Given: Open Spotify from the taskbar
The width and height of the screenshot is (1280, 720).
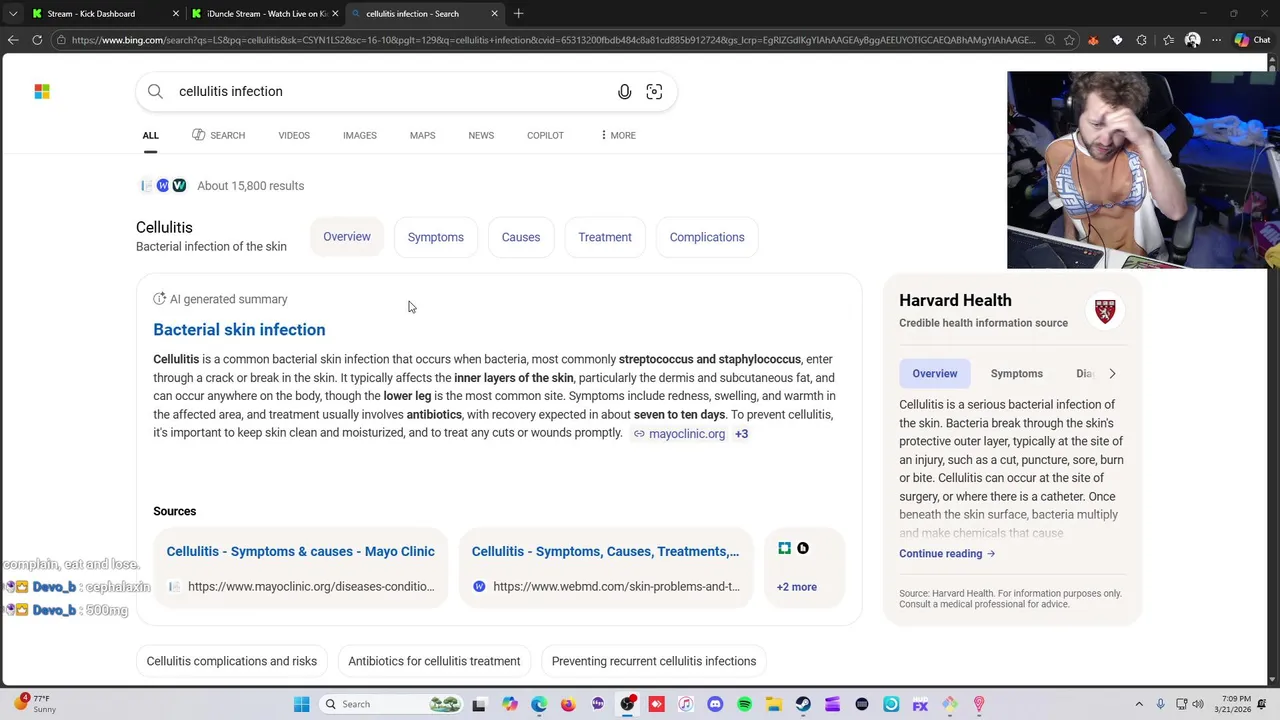Looking at the screenshot, I should [744, 704].
